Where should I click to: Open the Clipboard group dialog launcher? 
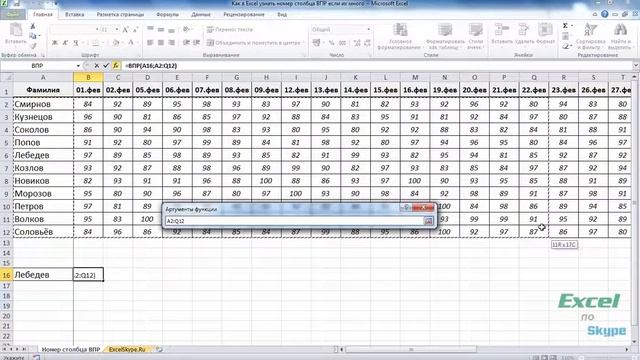(x=43, y=55)
